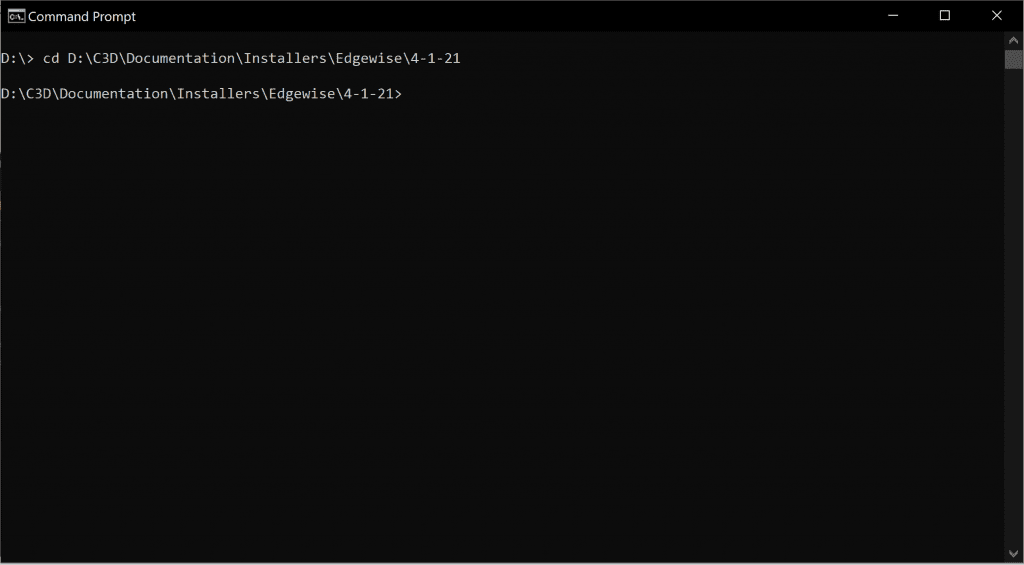The height and width of the screenshot is (565, 1024).
Task: Click "4-1-21" at the end of the cd command
Action: (x=435, y=58)
